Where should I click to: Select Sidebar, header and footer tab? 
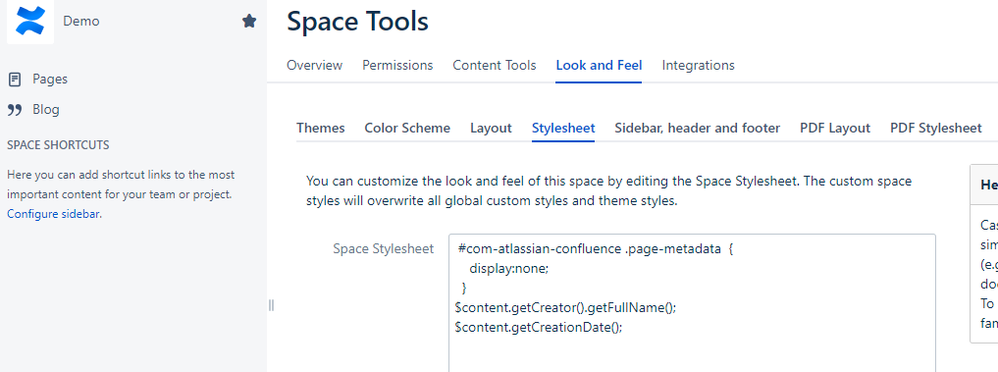click(698, 128)
